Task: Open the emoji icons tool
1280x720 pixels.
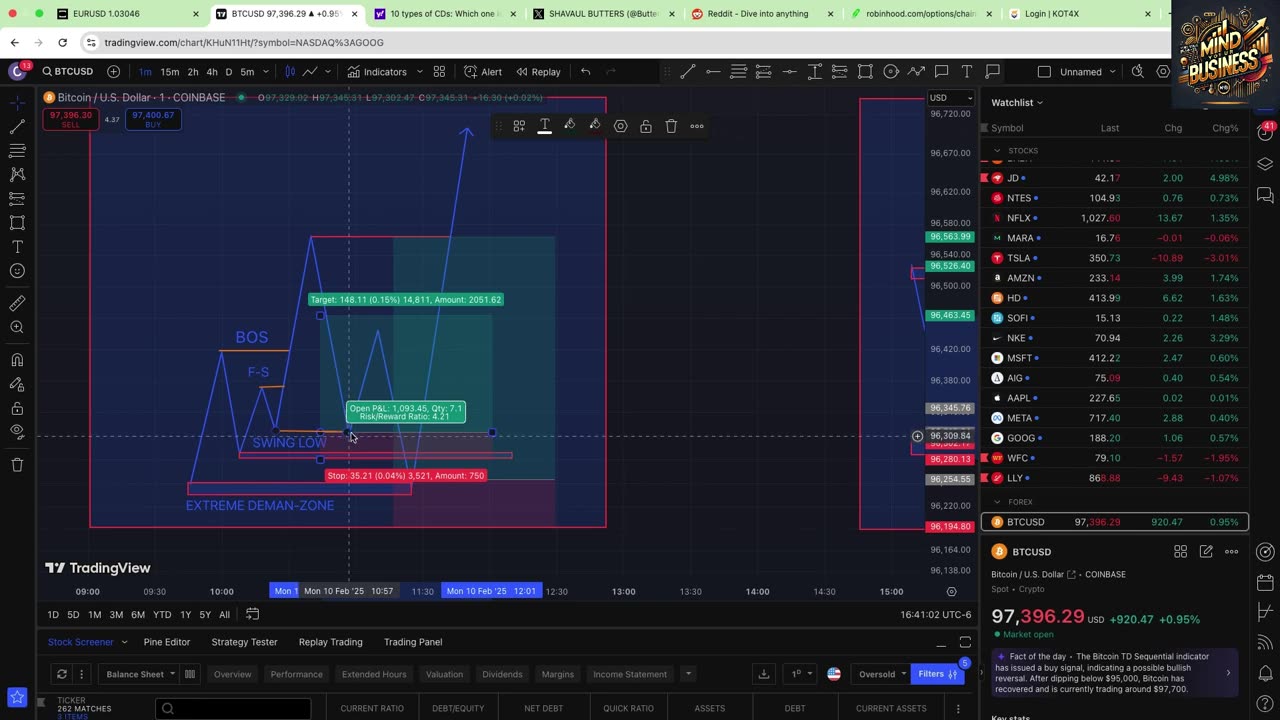Action: pos(17,271)
